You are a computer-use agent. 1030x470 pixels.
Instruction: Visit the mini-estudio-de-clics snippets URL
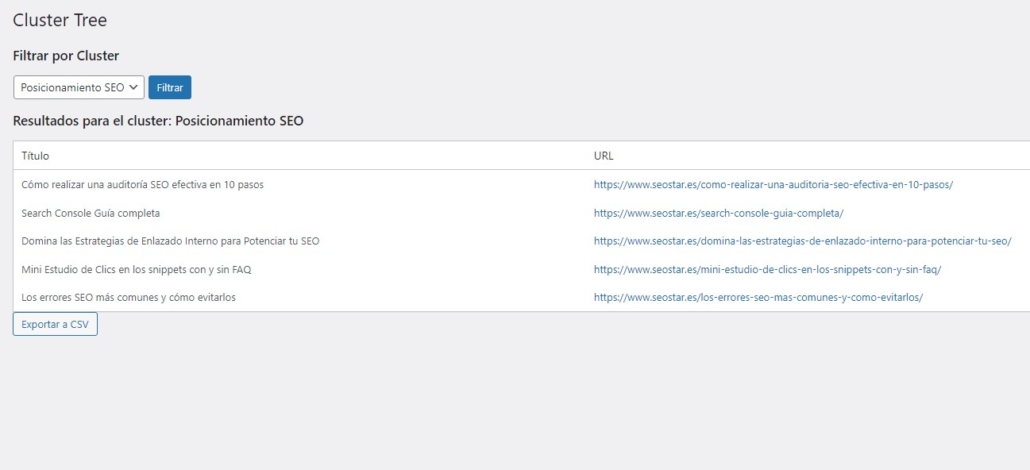click(767, 269)
